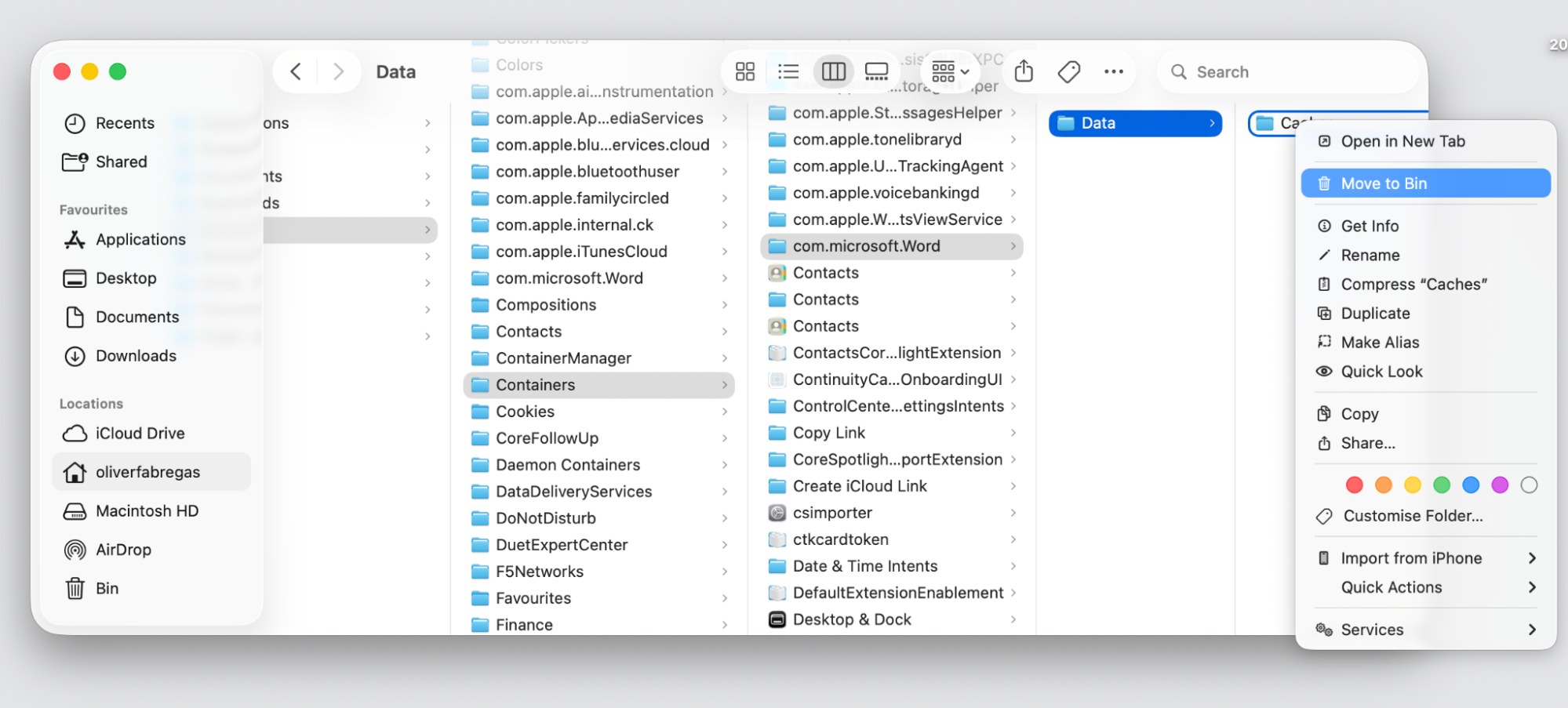Switch to list view
This screenshot has height=708, width=1568.
click(788, 72)
